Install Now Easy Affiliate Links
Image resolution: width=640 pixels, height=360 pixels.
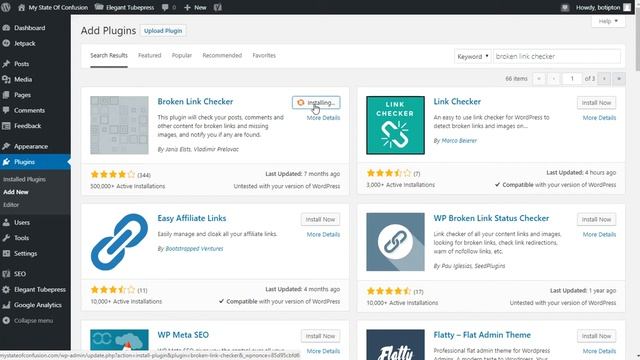[x=320, y=219]
